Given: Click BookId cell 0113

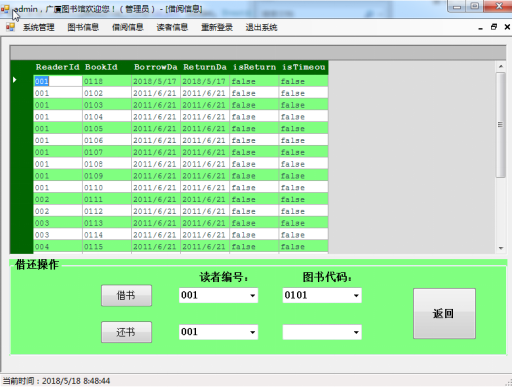Looking at the screenshot, I should coord(107,223).
